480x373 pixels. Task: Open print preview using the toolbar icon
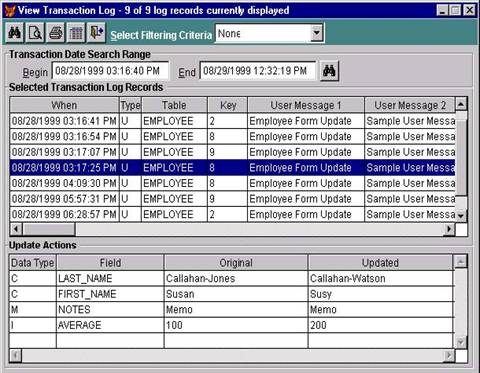point(35,33)
